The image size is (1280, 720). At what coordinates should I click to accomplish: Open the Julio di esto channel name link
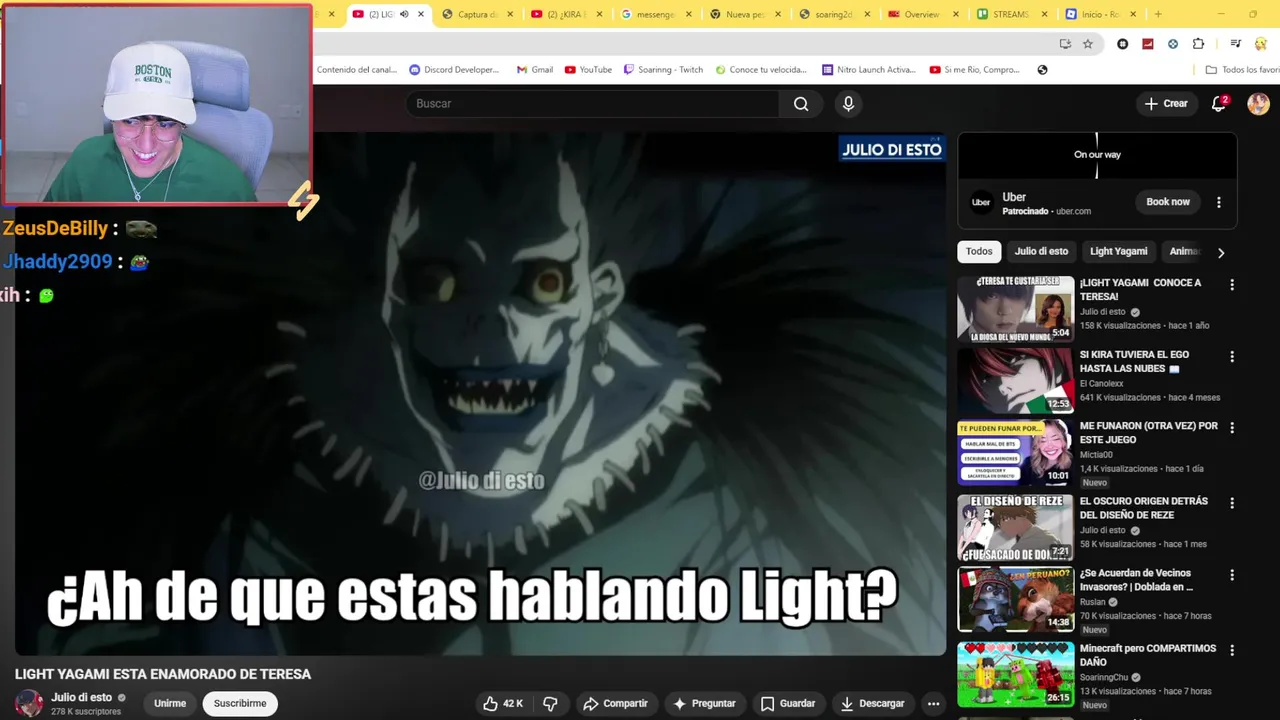[x=82, y=698]
